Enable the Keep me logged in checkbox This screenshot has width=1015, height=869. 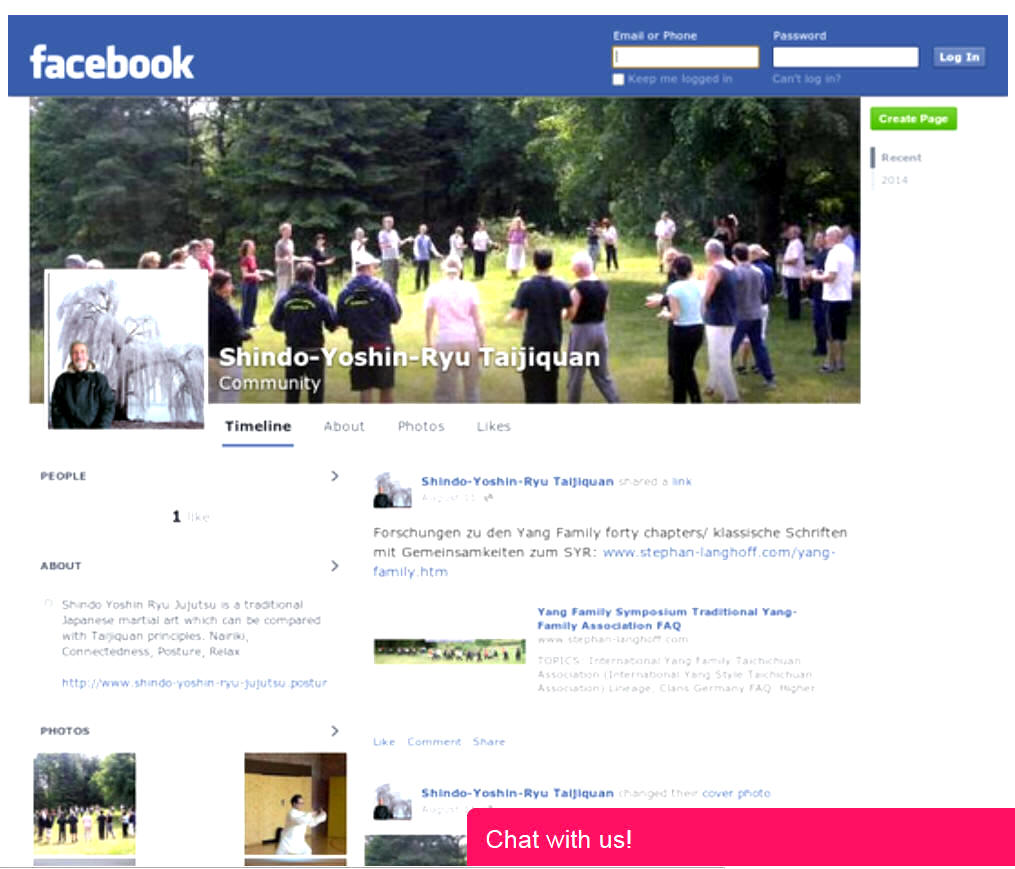click(x=618, y=79)
